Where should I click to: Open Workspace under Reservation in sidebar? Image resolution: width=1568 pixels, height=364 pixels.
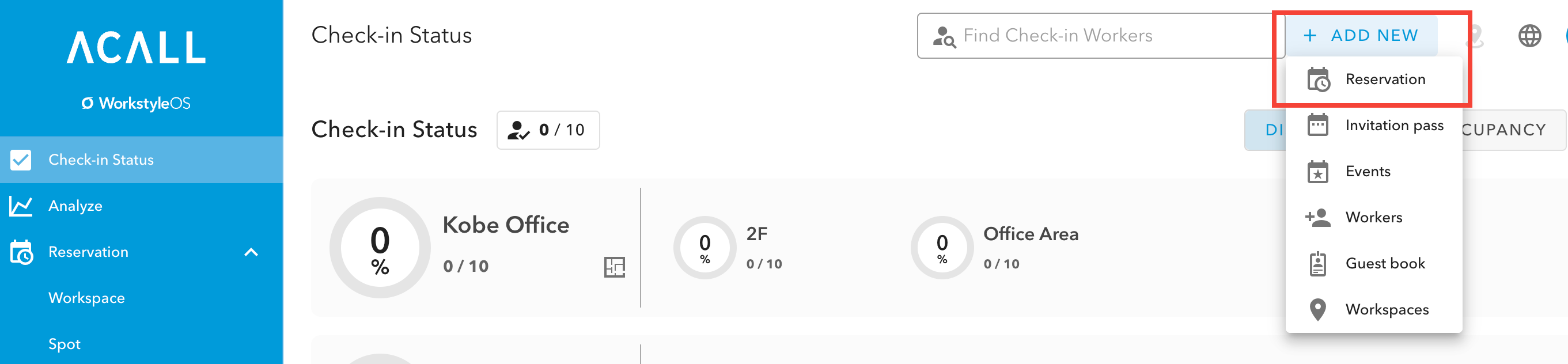(x=86, y=298)
